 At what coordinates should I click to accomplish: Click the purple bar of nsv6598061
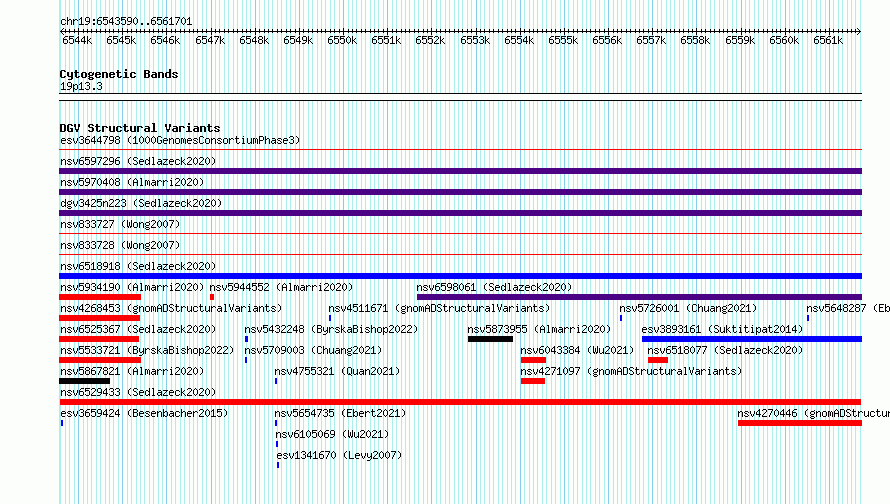639,297
